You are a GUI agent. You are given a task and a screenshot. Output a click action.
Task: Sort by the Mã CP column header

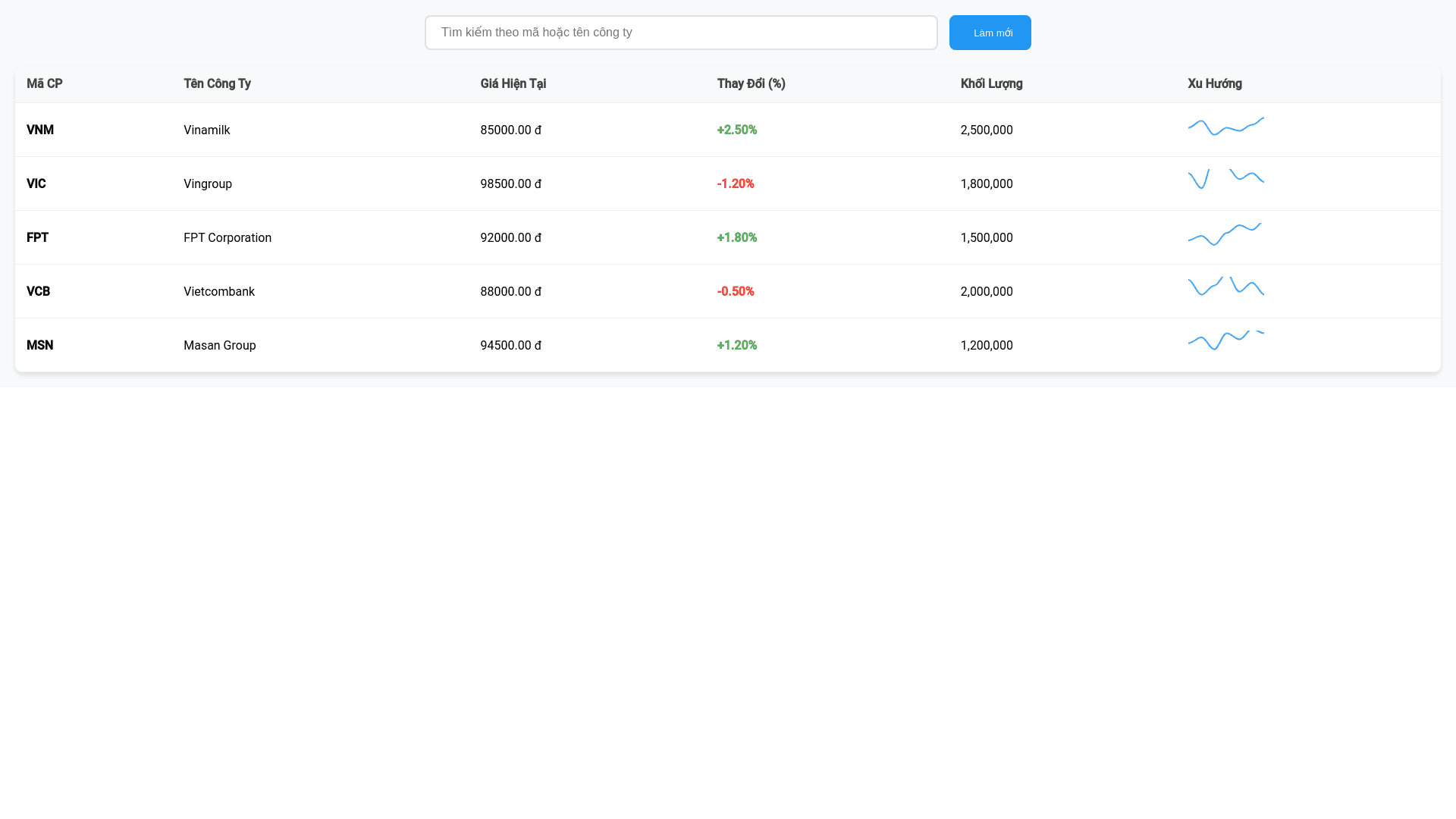pyautogui.click(x=45, y=83)
